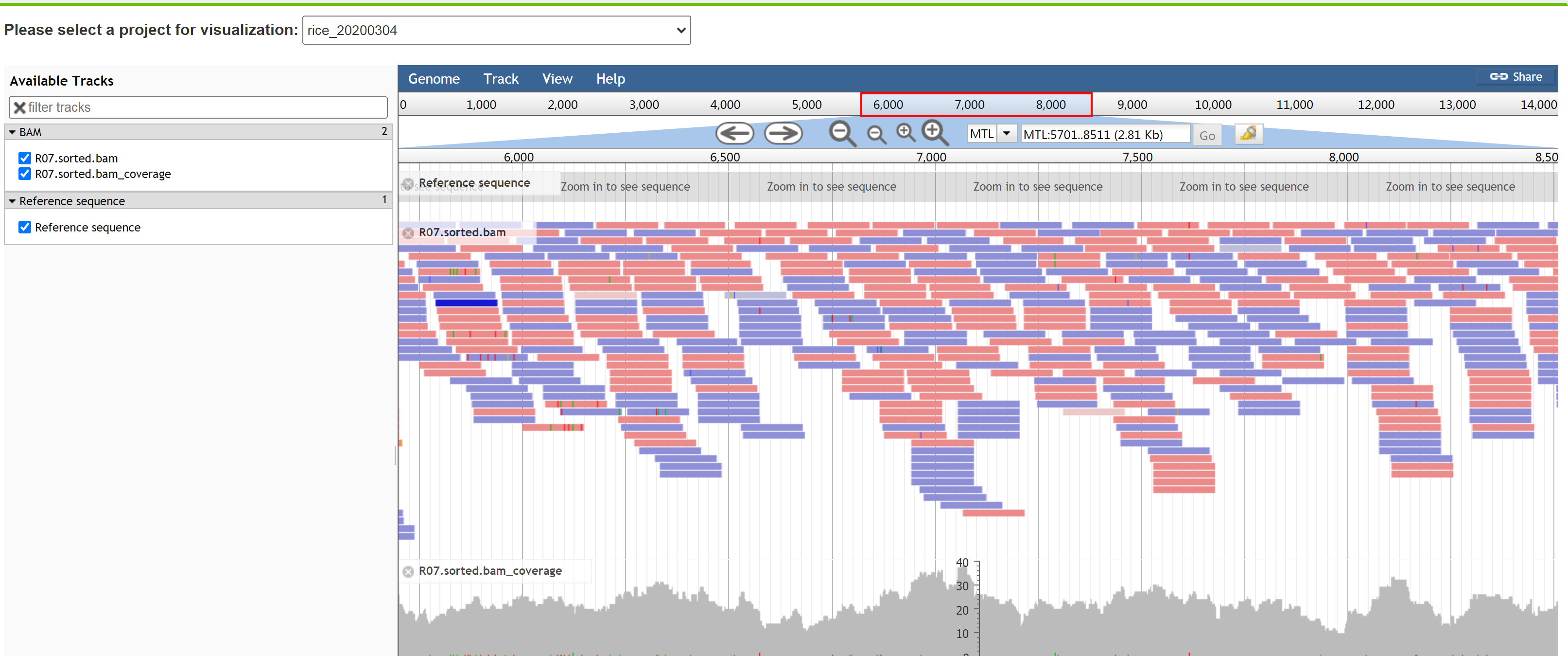The width and height of the screenshot is (1568, 656).
Task: Click the pan left arrow button
Action: point(734,133)
